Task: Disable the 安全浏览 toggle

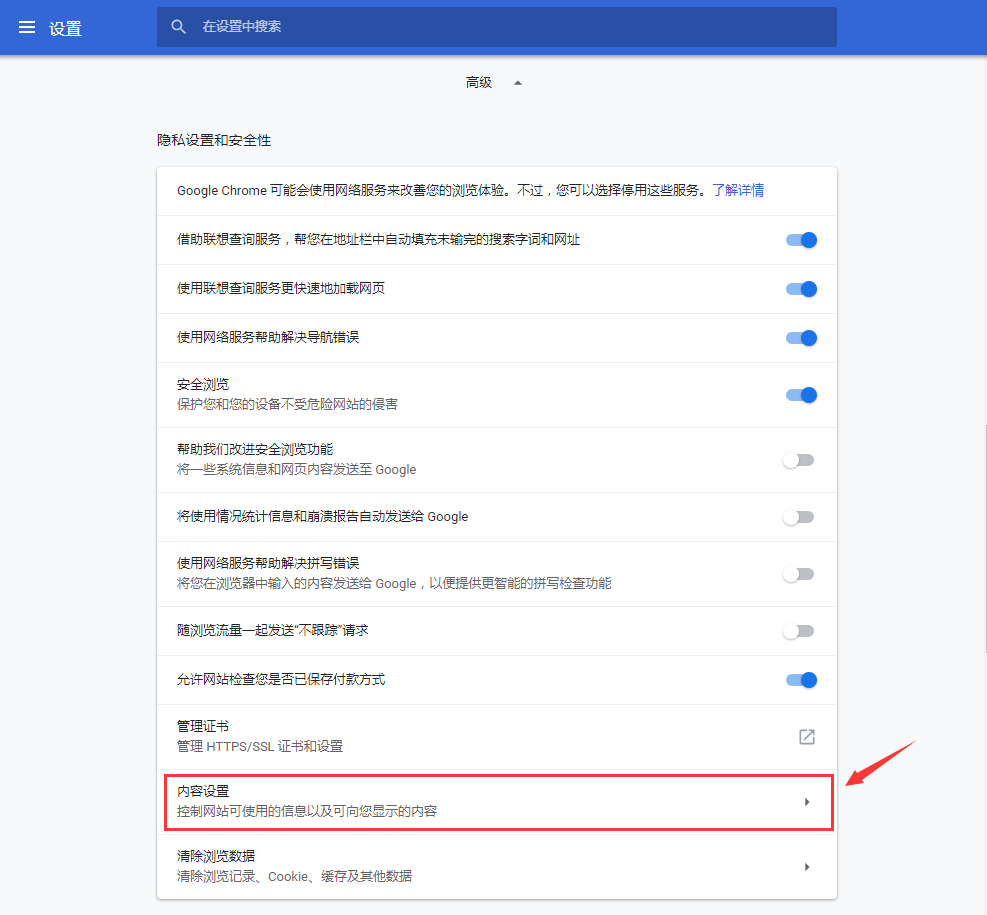Action: coord(801,395)
